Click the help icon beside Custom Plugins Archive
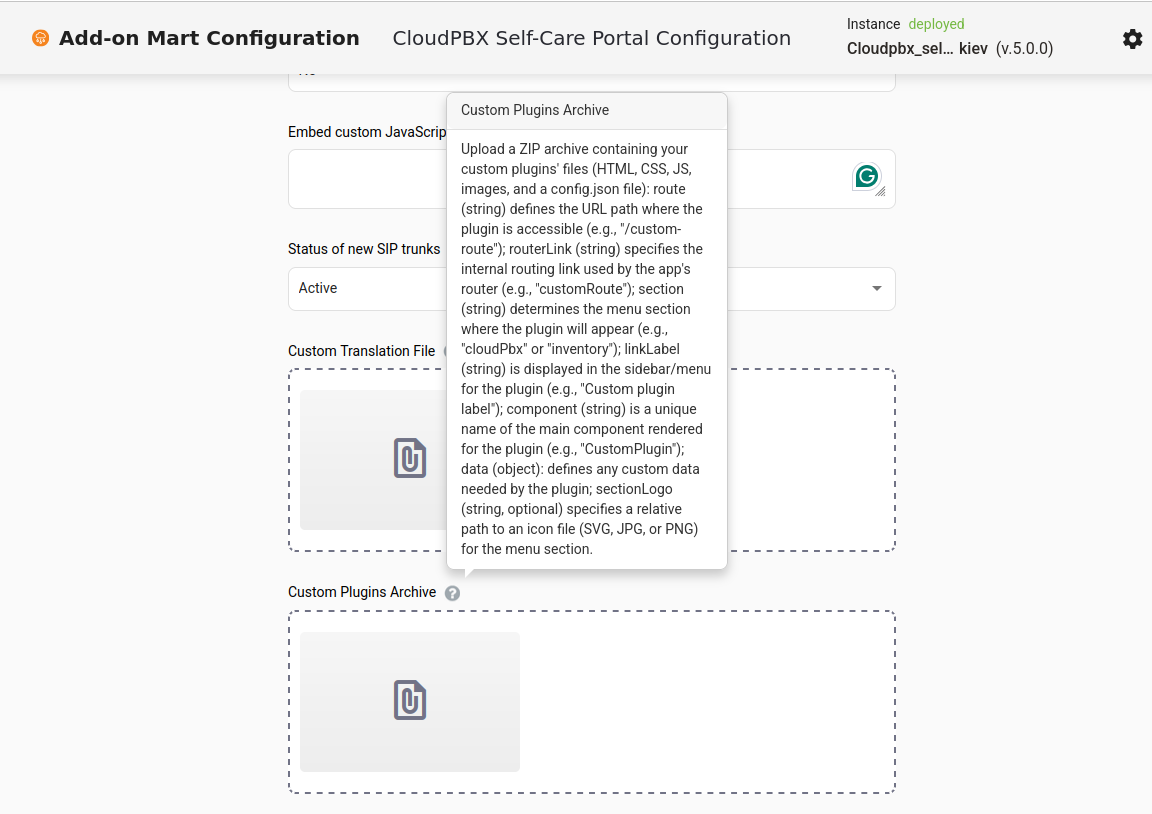The height and width of the screenshot is (814, 1152). [x=452, y=593]
